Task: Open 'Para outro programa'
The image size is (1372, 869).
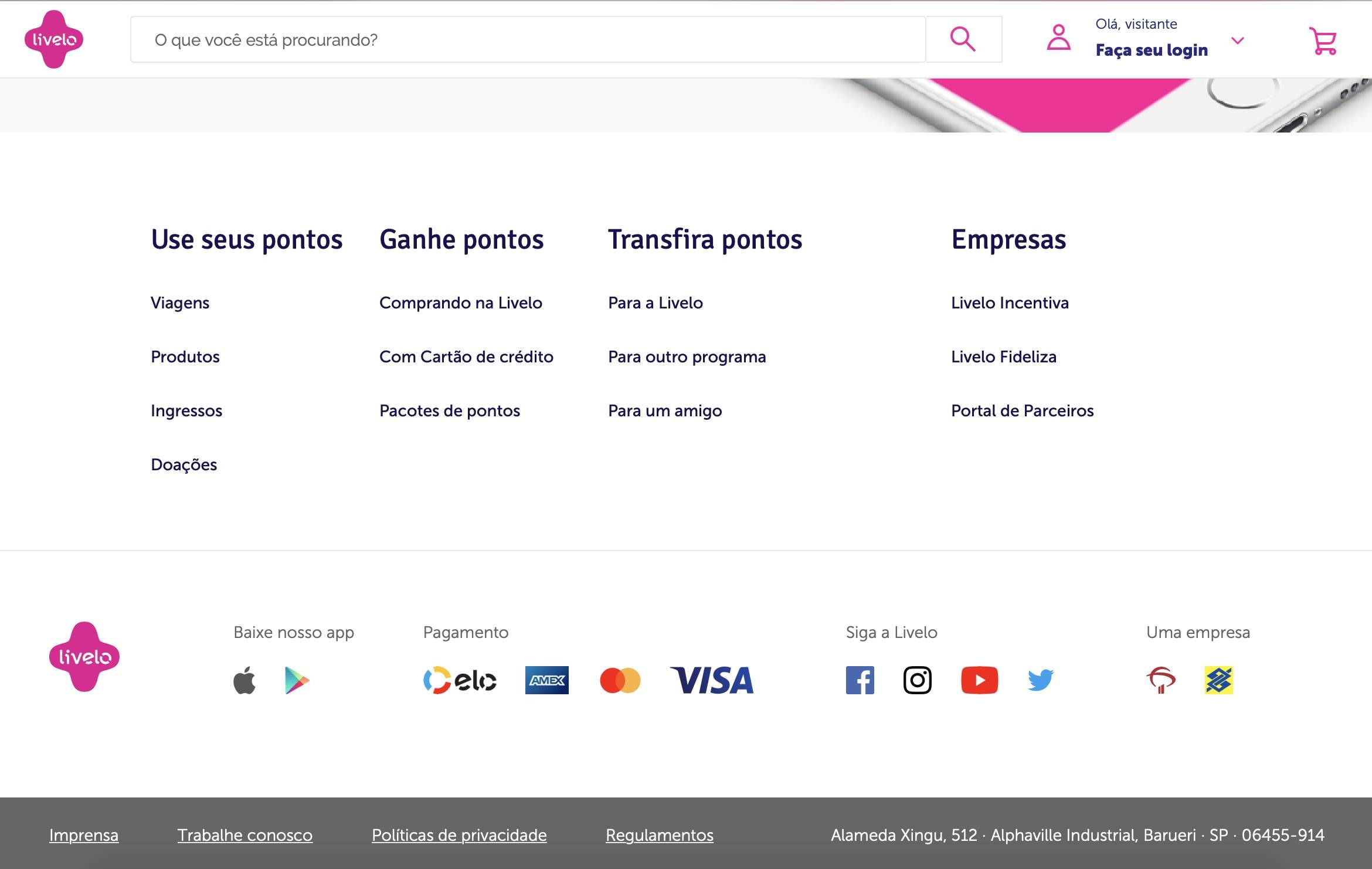Action: pos(687,357)
